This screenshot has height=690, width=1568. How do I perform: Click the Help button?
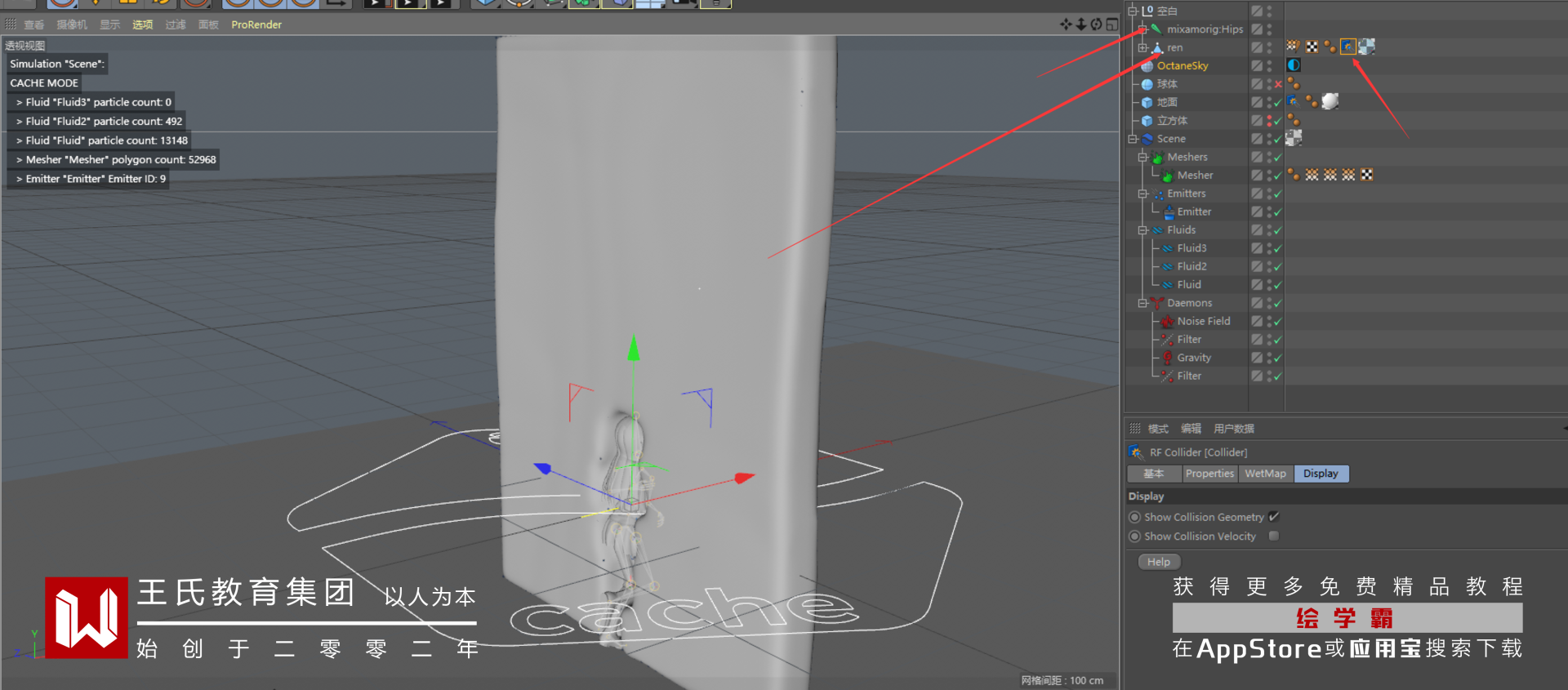[1158, 562]
